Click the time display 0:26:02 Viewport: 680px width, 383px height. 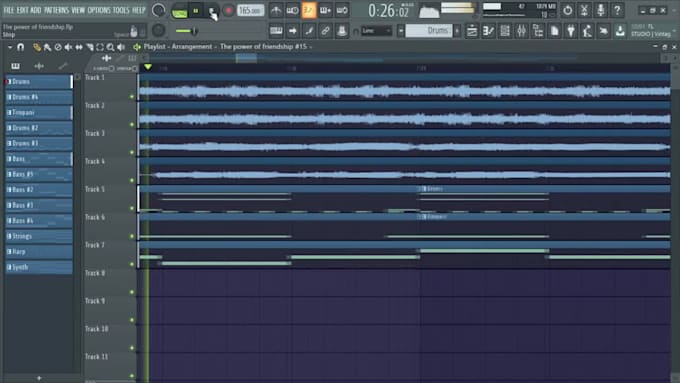click(x=389, y=10)
